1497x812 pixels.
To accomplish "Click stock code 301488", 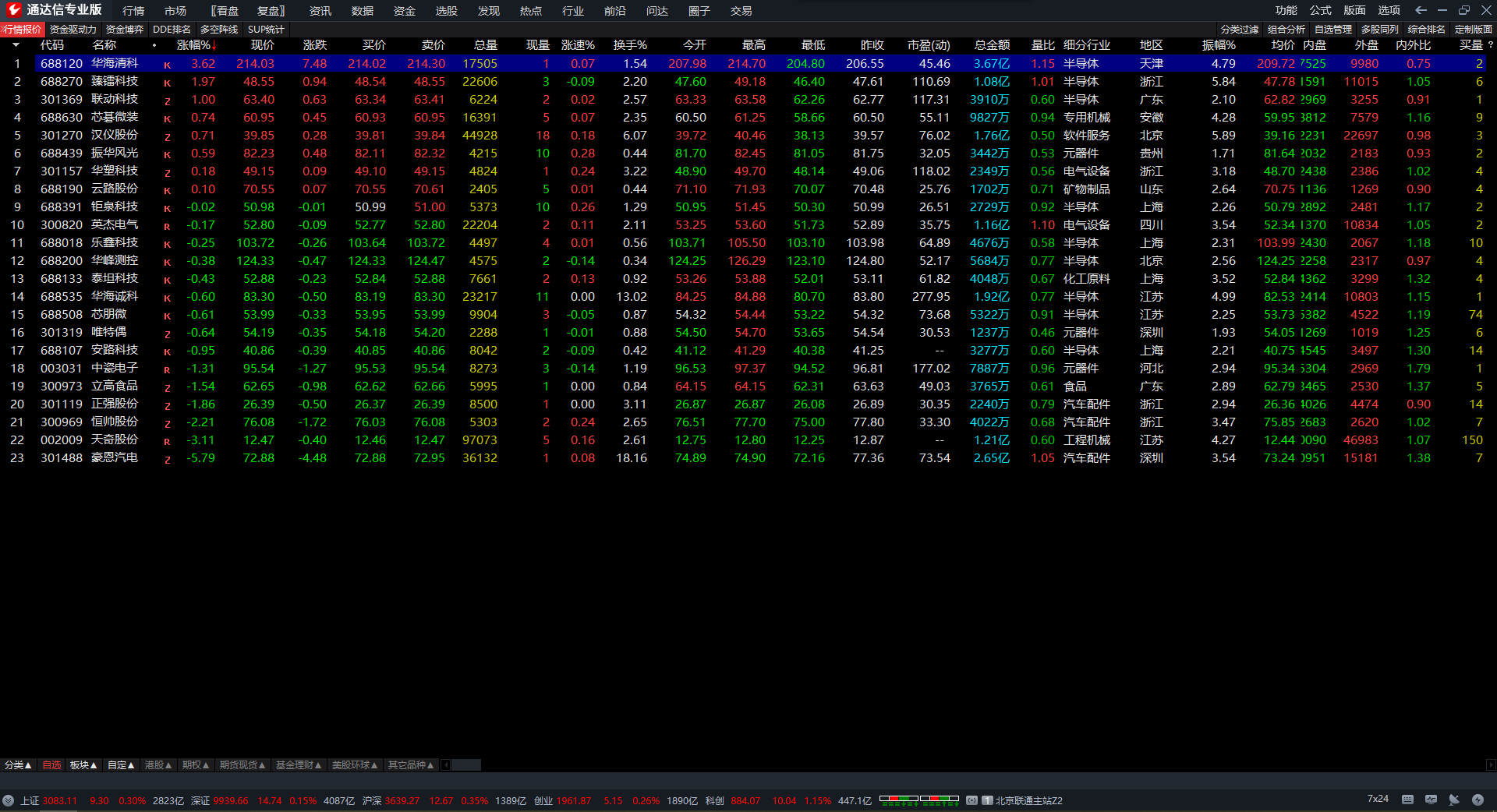I will coord(62,458).
